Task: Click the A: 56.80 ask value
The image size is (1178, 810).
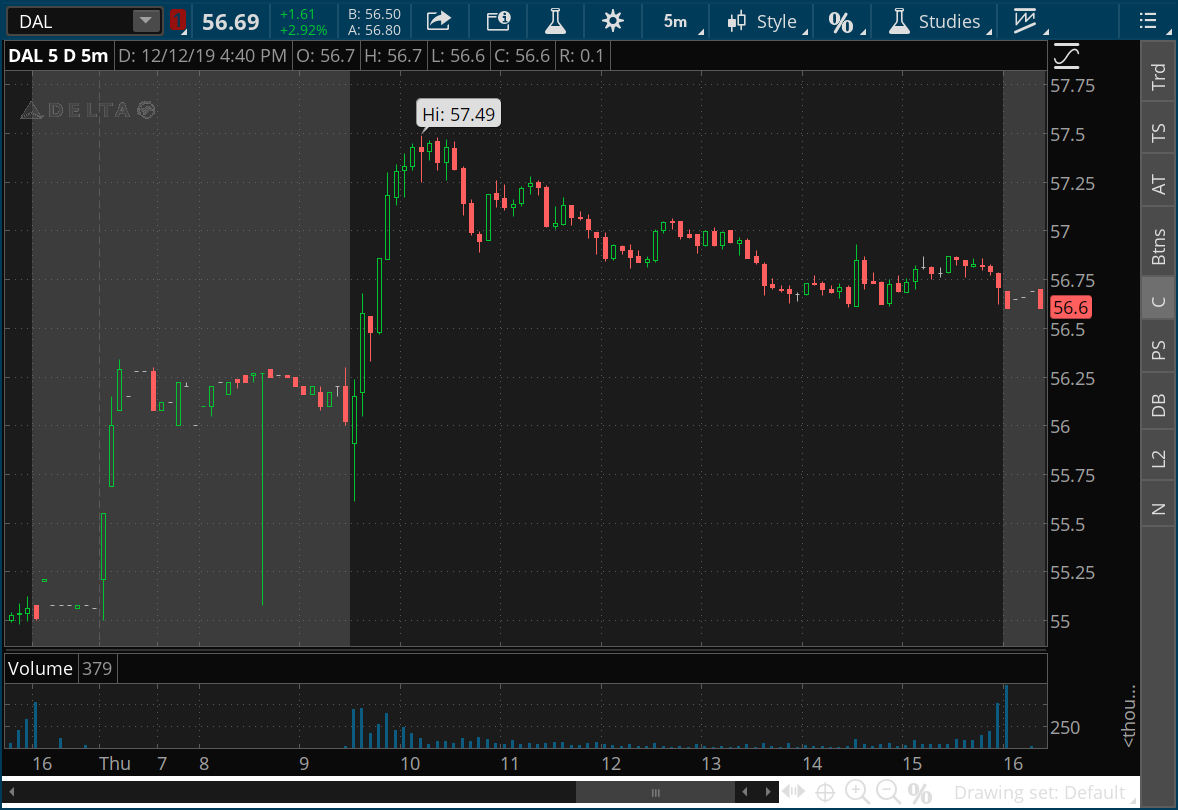Action: click(374, 30)
